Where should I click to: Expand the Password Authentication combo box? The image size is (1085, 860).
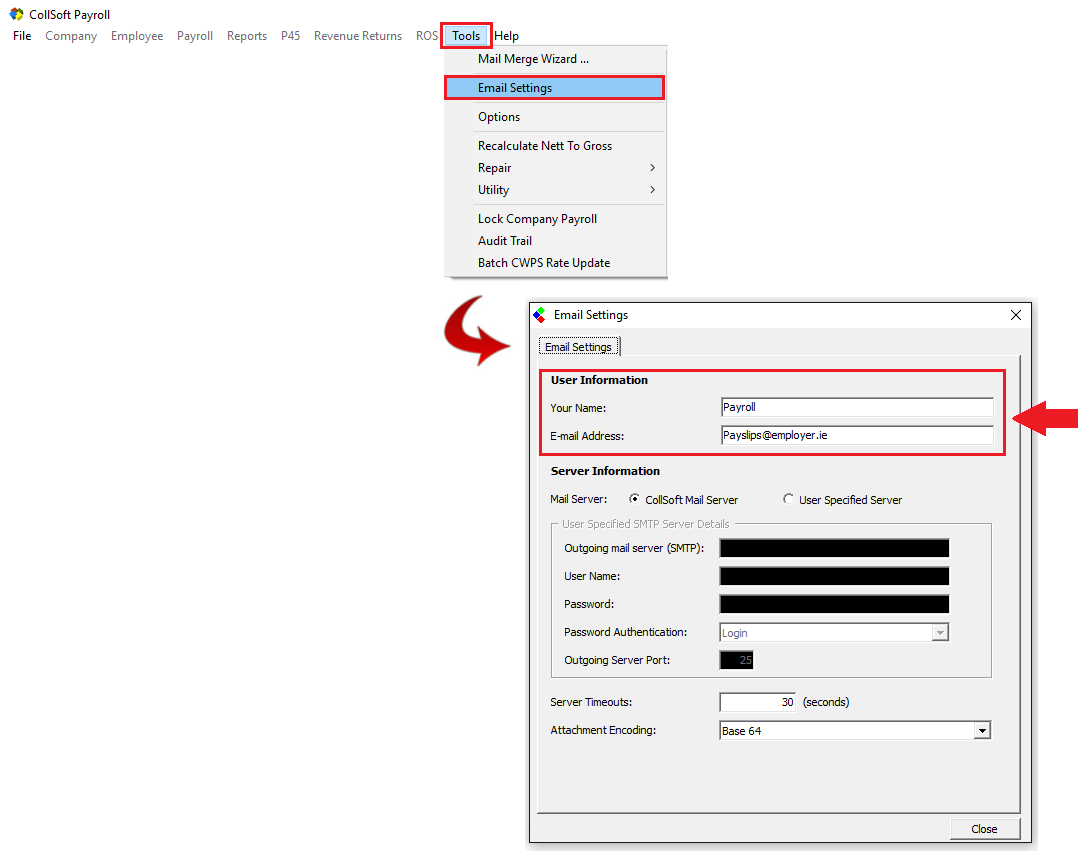pyautogui.click(x=939, y=633)
